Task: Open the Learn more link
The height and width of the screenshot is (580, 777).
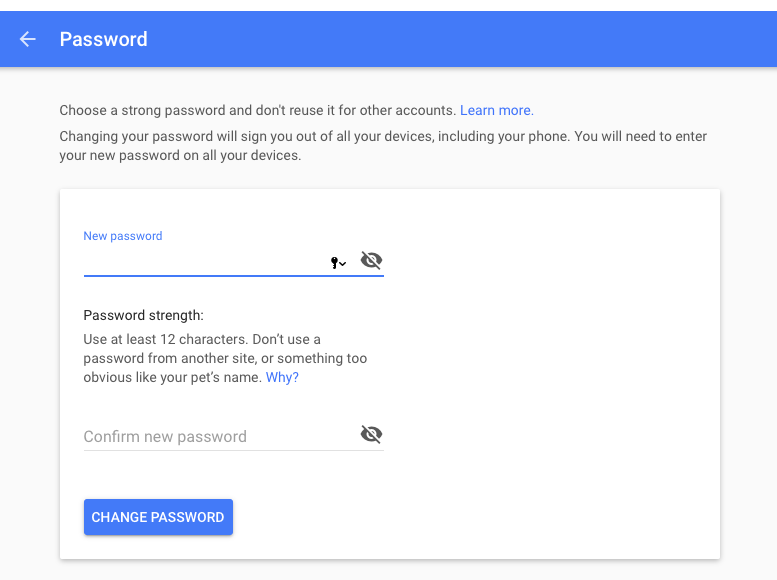Action: click(497, 110)
